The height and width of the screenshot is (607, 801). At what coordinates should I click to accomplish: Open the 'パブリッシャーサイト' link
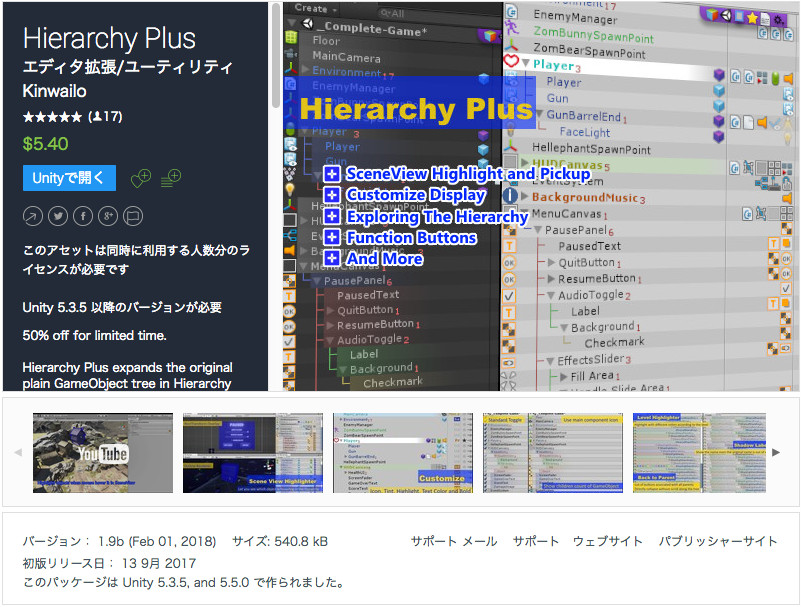click(x=718, y=541)
